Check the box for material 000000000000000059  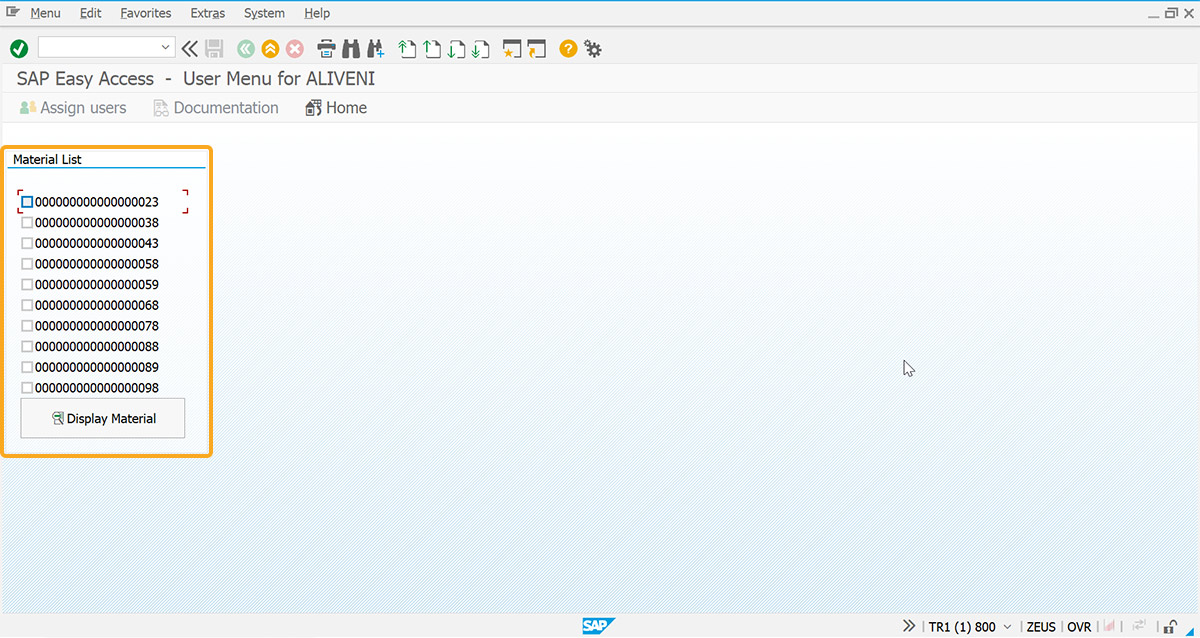27,284
